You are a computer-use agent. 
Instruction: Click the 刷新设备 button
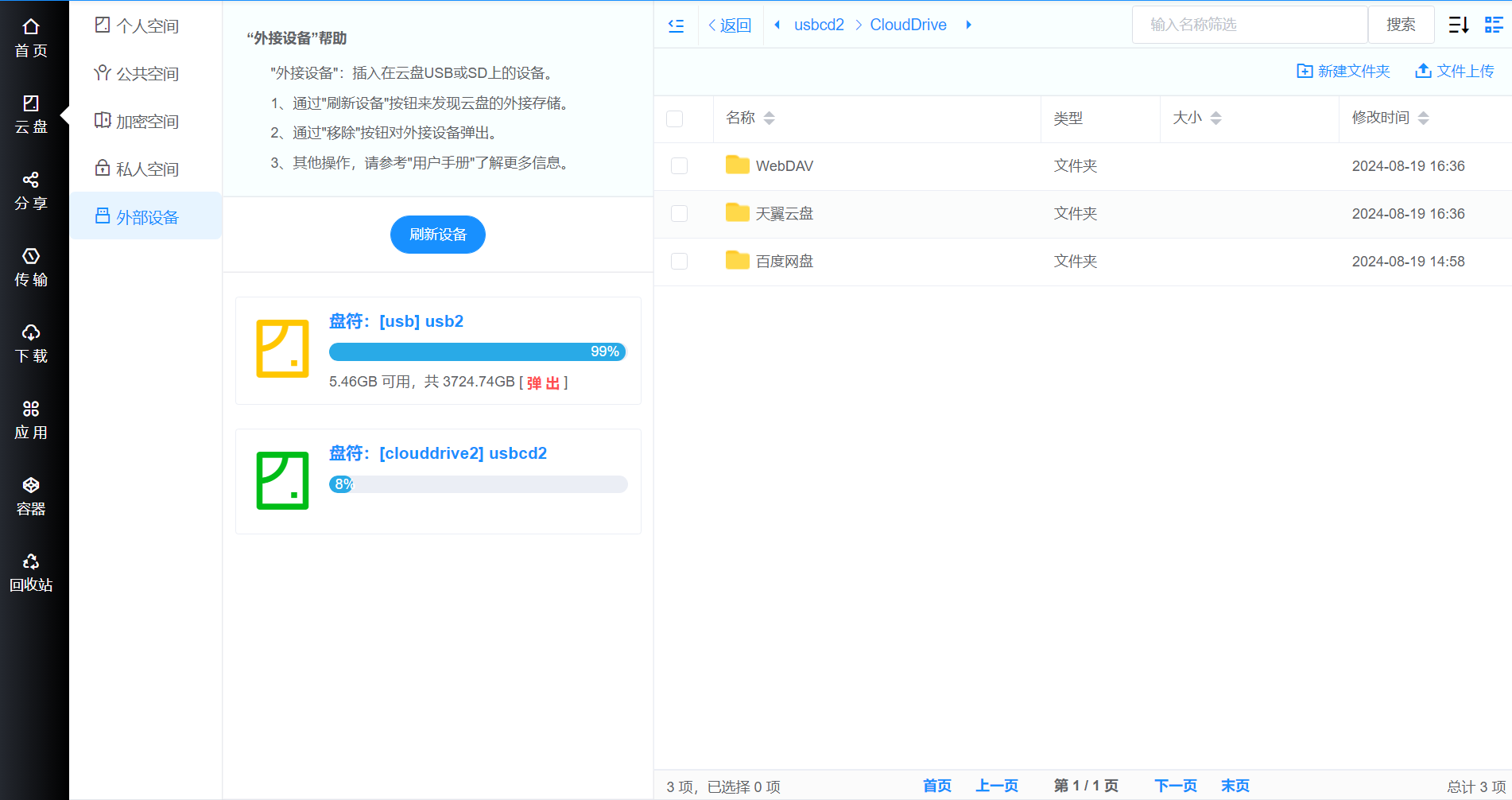(437, 234)
